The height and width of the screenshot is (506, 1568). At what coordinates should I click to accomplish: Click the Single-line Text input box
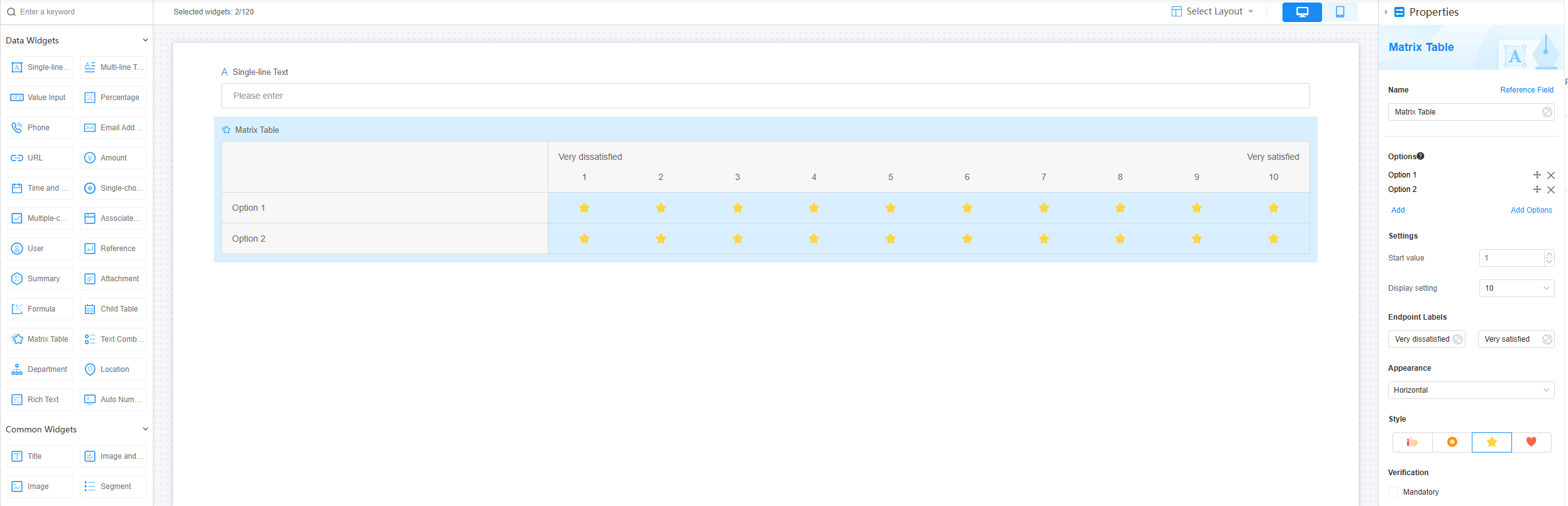click(765, 96)
